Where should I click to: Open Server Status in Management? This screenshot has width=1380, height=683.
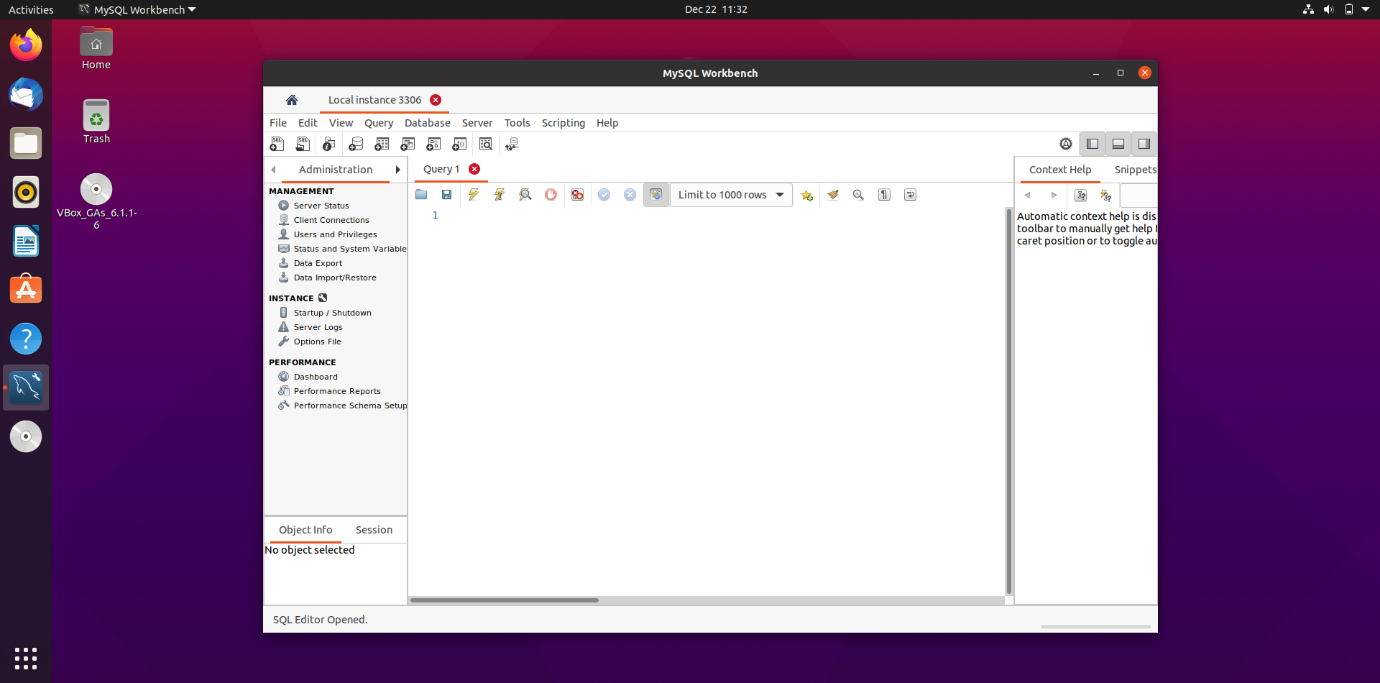pyautogui.click(x=321, y=206)
